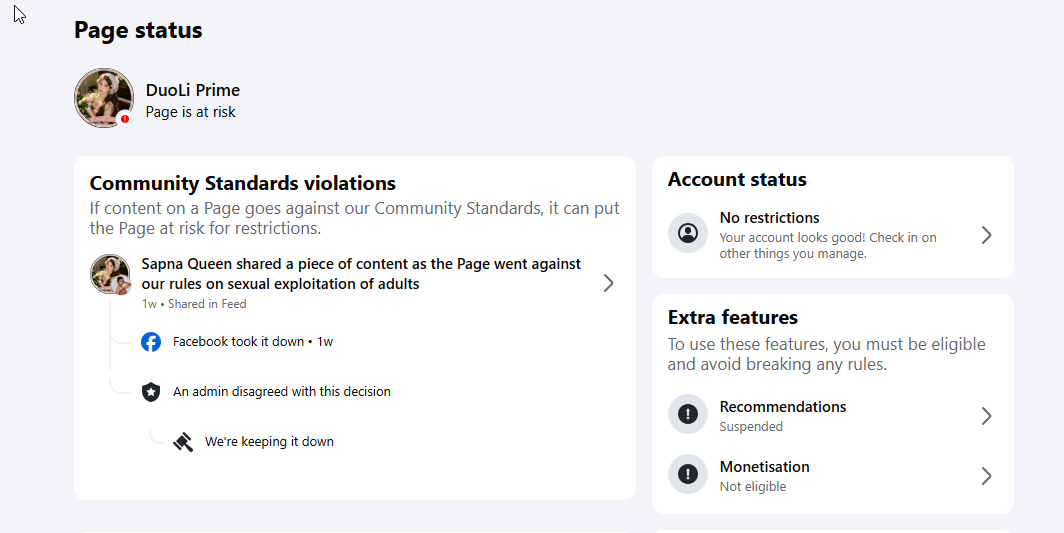1064x533 pixels.
Task: Click the DuoLi Prime profile picture
Action: pyautogui.click(x=104, y=98)
